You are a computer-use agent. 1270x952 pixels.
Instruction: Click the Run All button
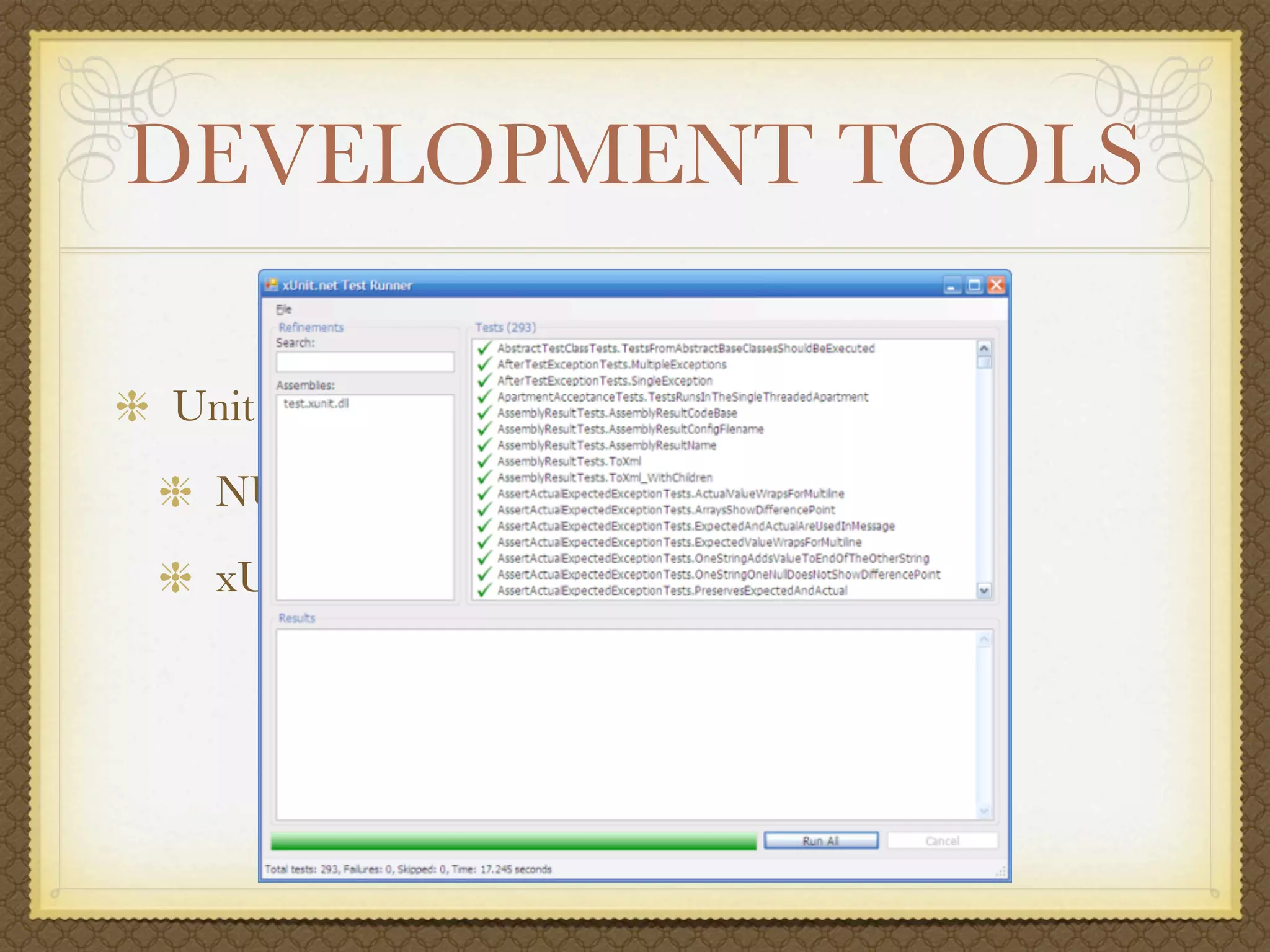point(821,840)
